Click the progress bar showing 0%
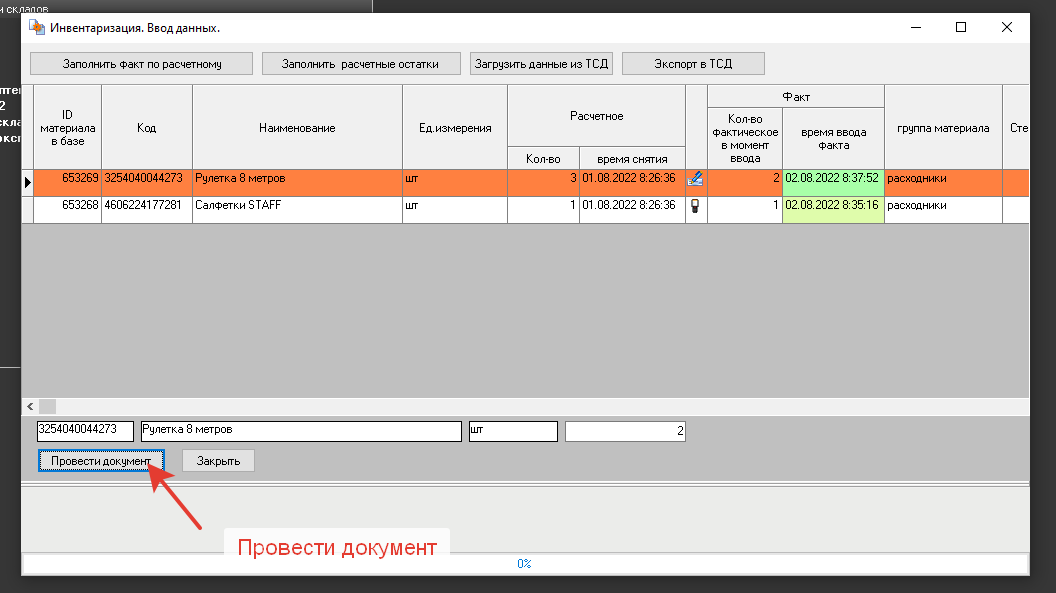 point(525,564)
